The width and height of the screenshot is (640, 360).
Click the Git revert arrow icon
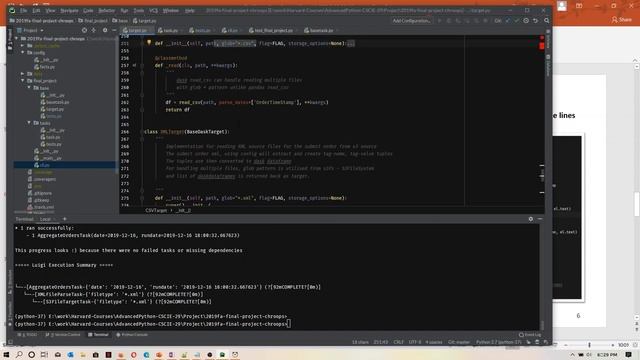coord(536,20)
